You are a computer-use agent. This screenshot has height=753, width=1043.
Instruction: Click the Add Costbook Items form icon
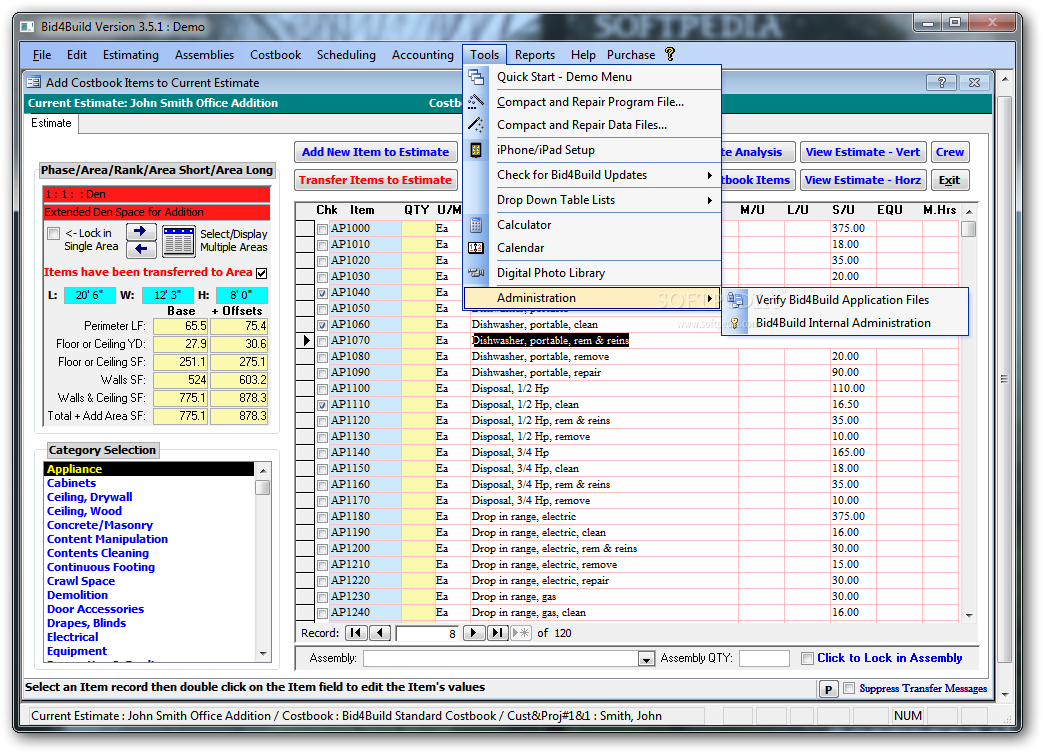33,82
